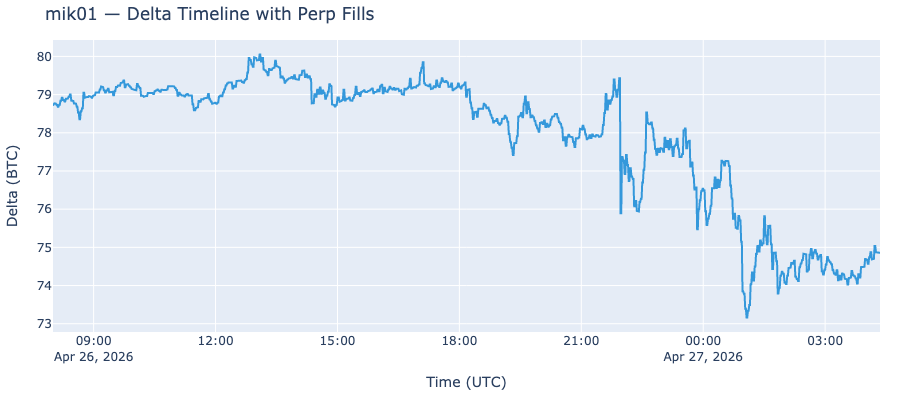Select the 15:00 time tick label
The width and height of the screenshot is (900, 400).
[338, 341]
